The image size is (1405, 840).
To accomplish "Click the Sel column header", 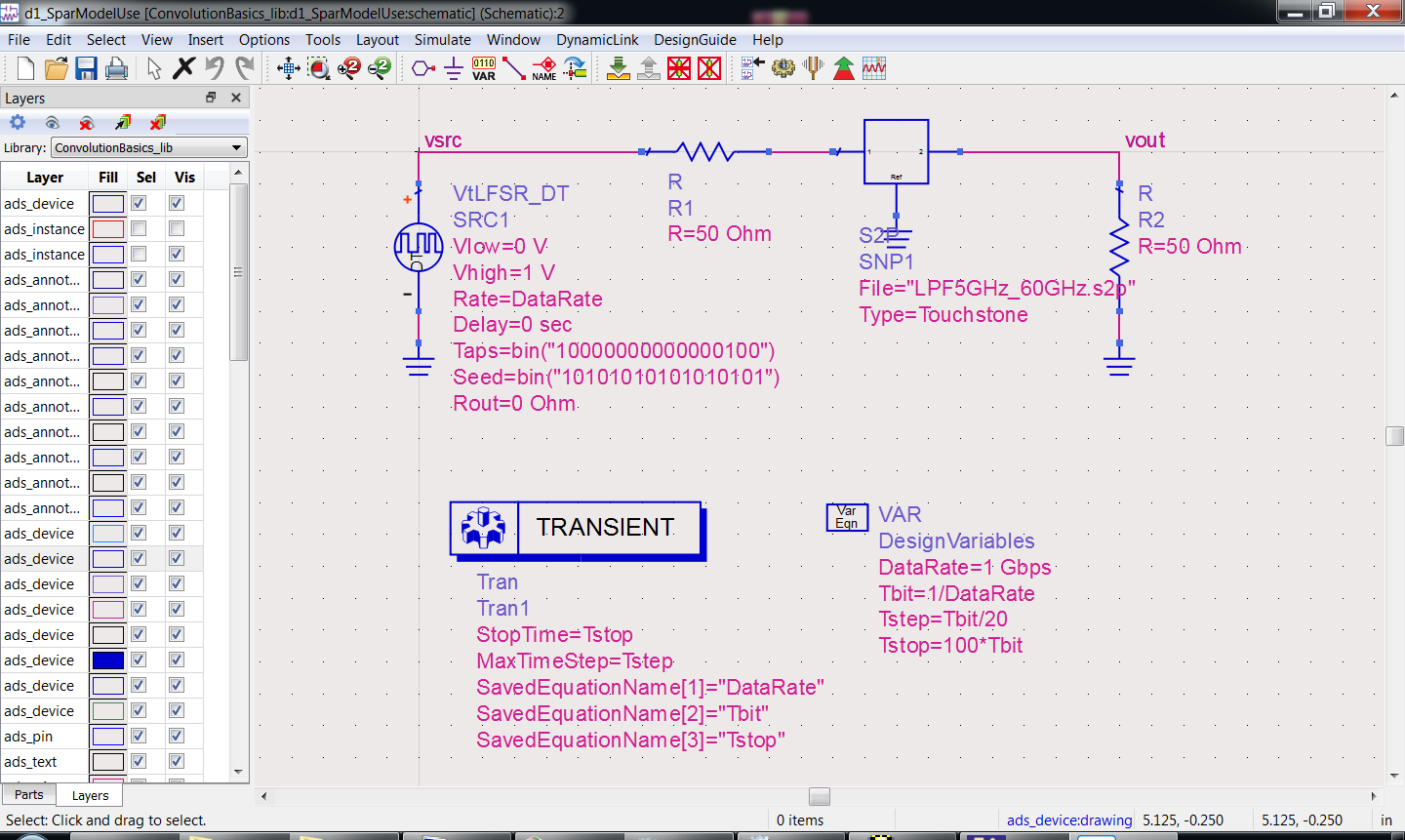I will tap(146, 178).
